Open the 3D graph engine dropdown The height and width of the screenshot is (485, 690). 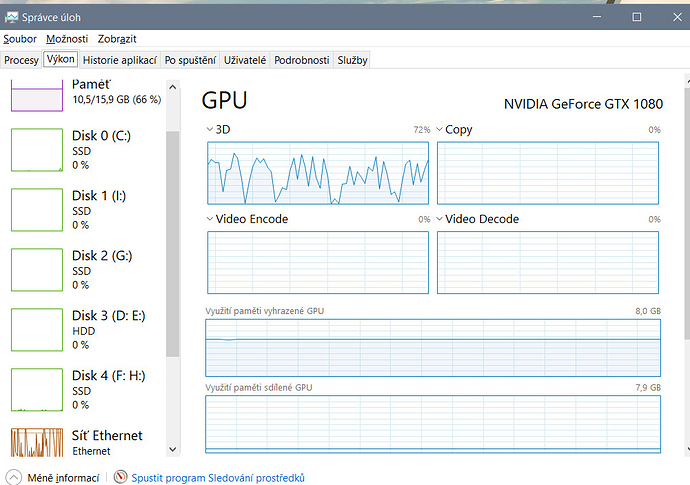pos(211,130)
